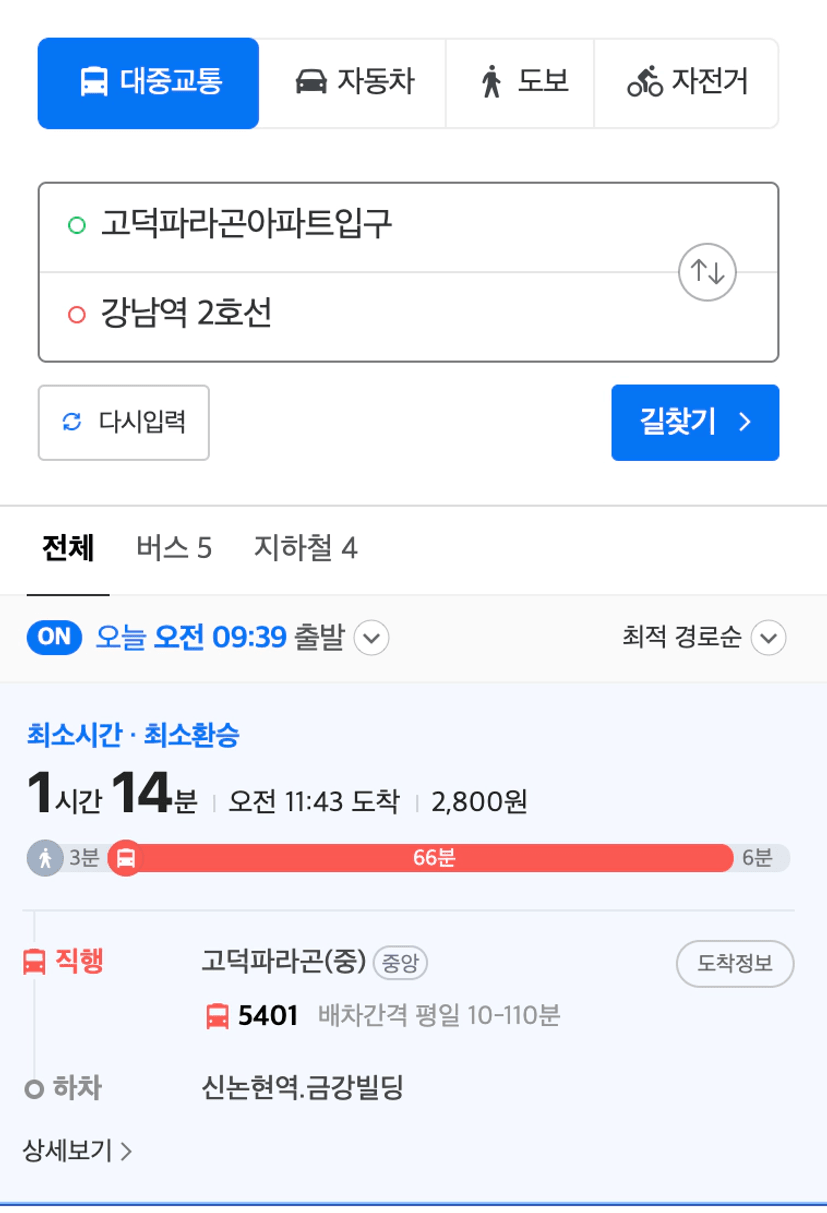
Task: Click the gray walking icon on the route bar
Action: point(45,858)
